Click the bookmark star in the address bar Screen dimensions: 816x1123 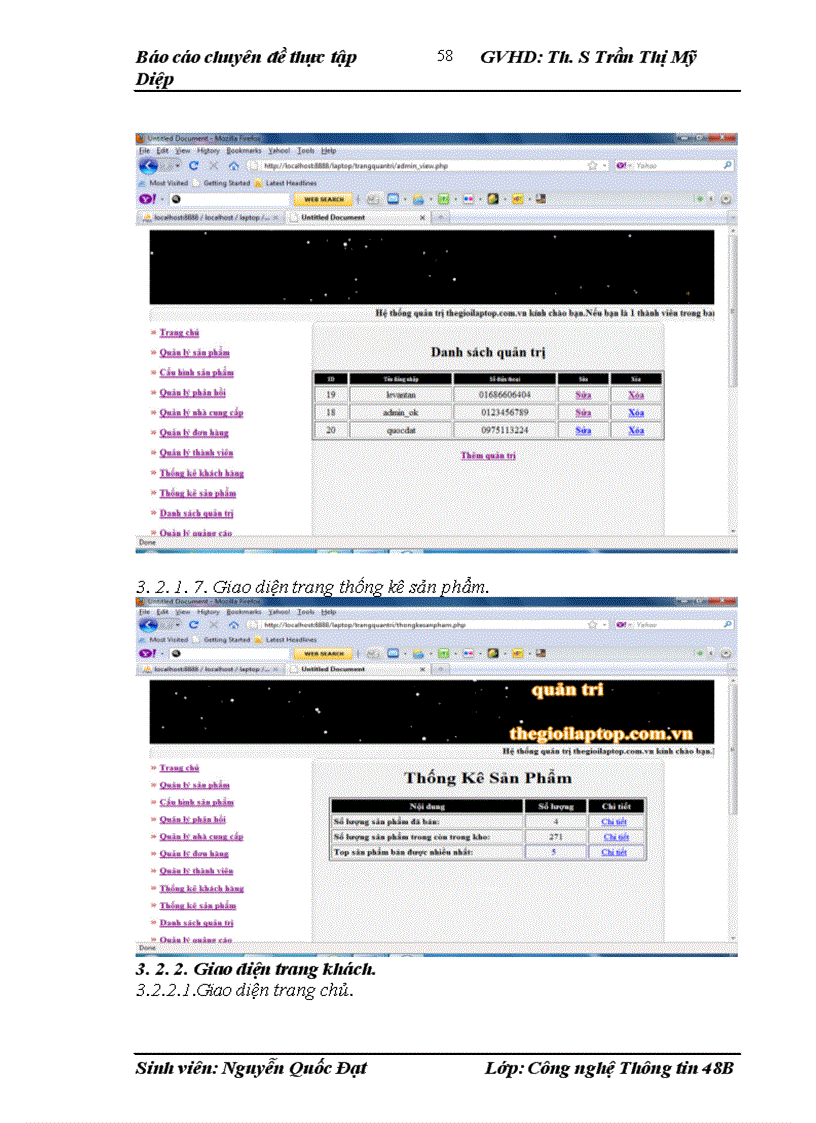click(x=592, y=165)
